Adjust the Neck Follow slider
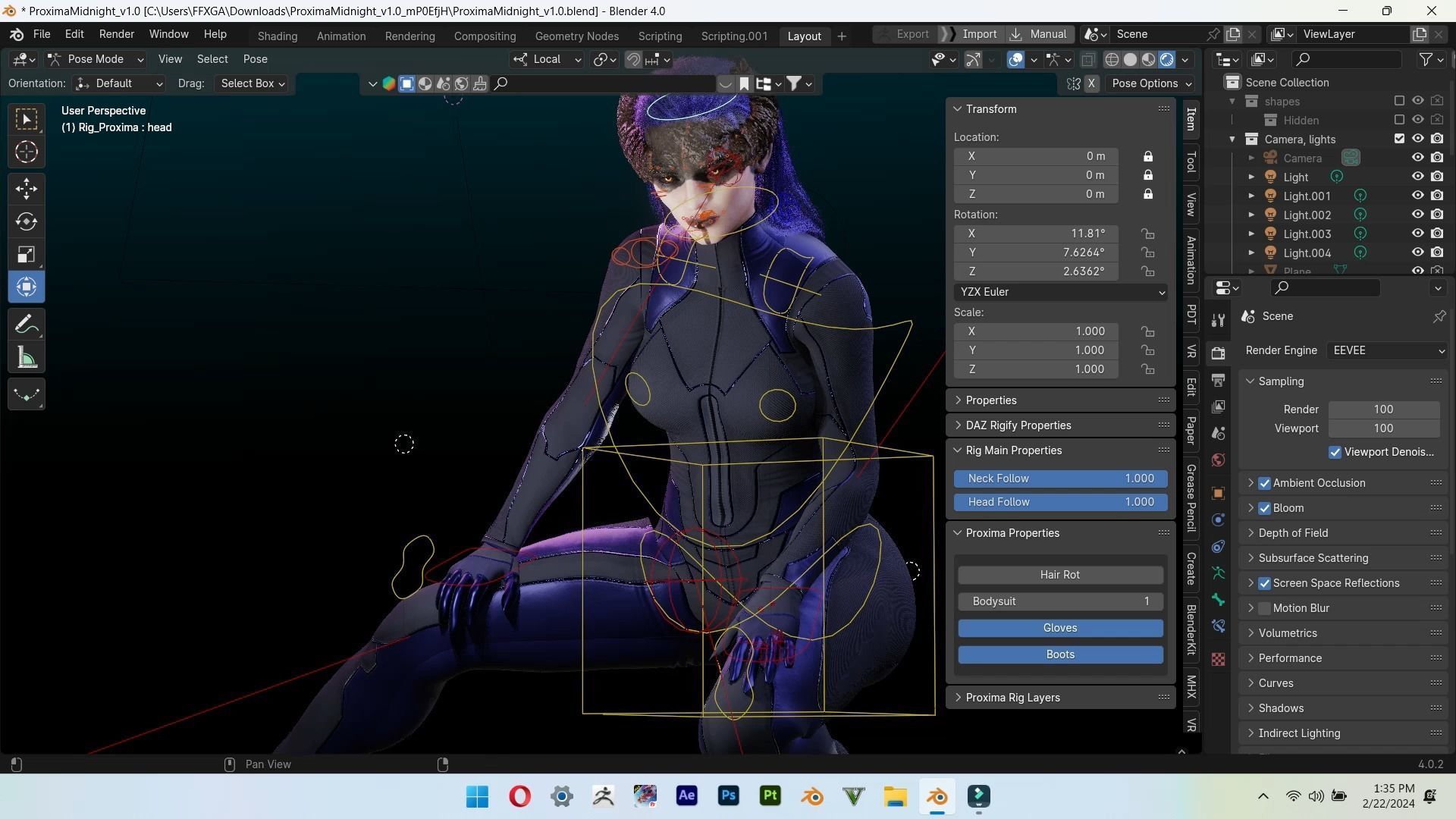The image size is (1456, 819). [x=1060, y=479]
